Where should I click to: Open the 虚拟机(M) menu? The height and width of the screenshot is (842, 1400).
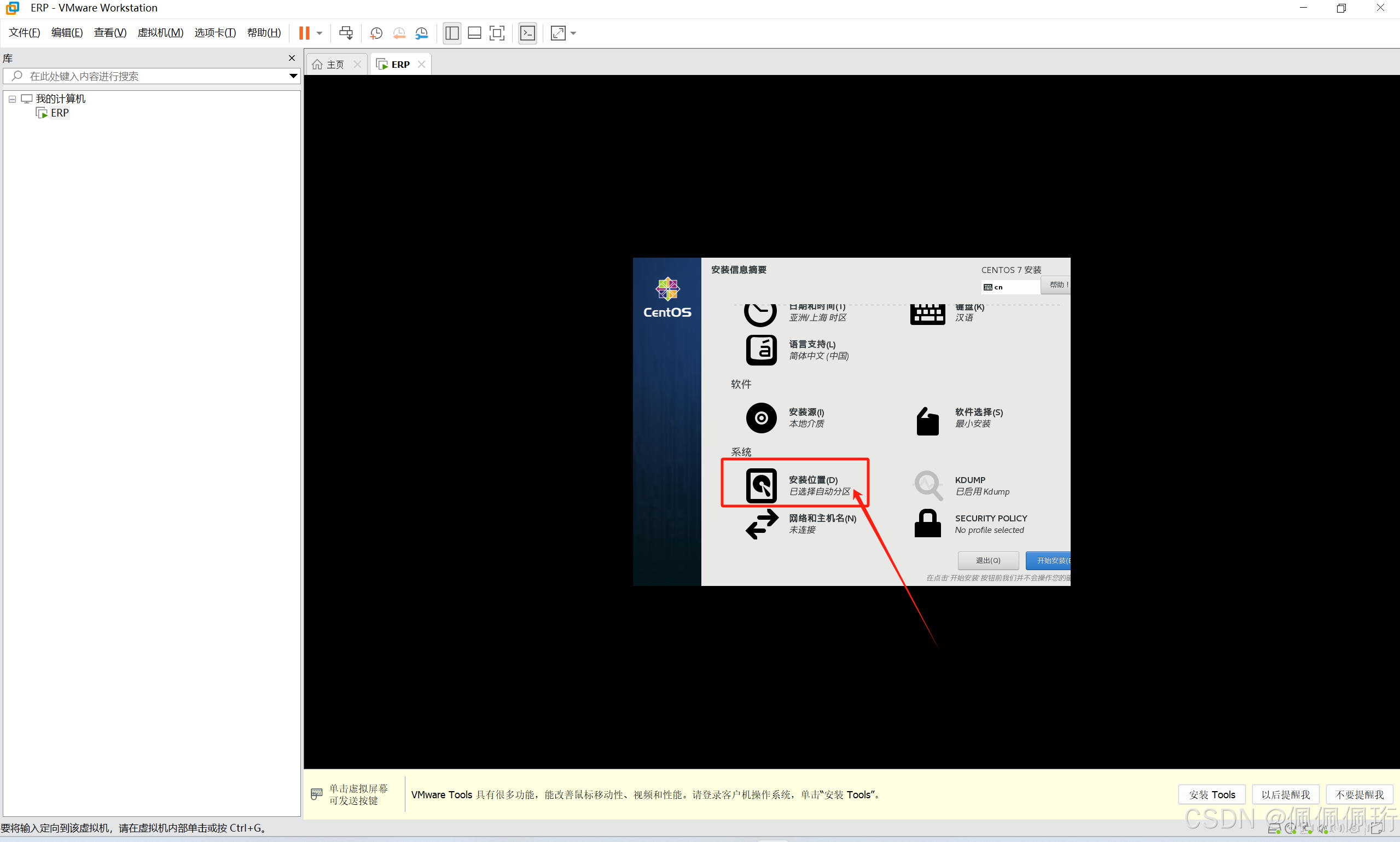(x=160, y=33)
